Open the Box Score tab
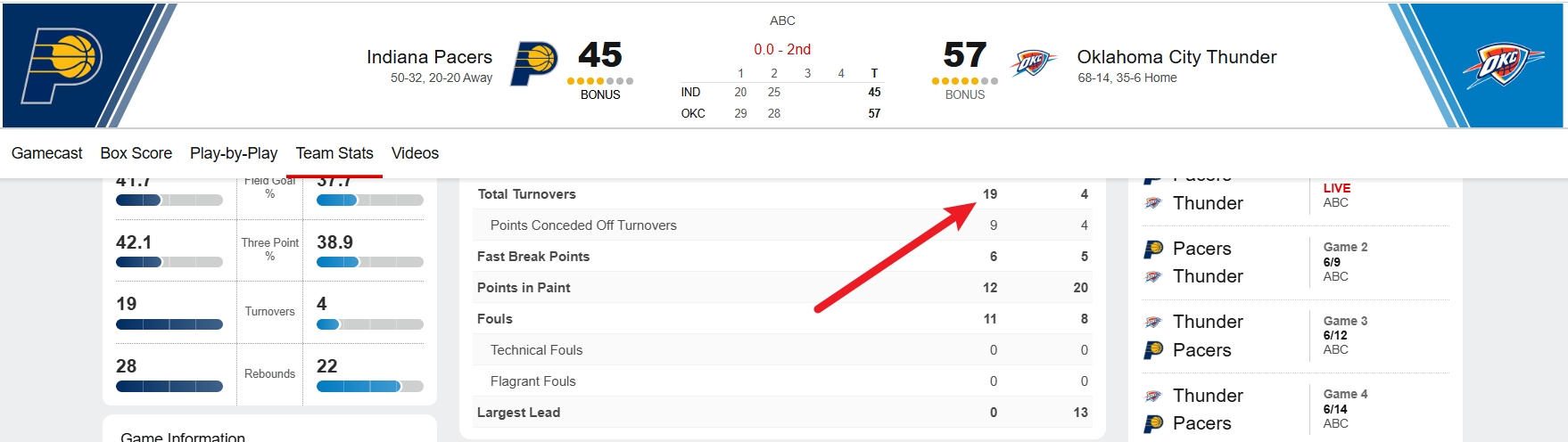The image size is (1568, 442). pos(136,153)
